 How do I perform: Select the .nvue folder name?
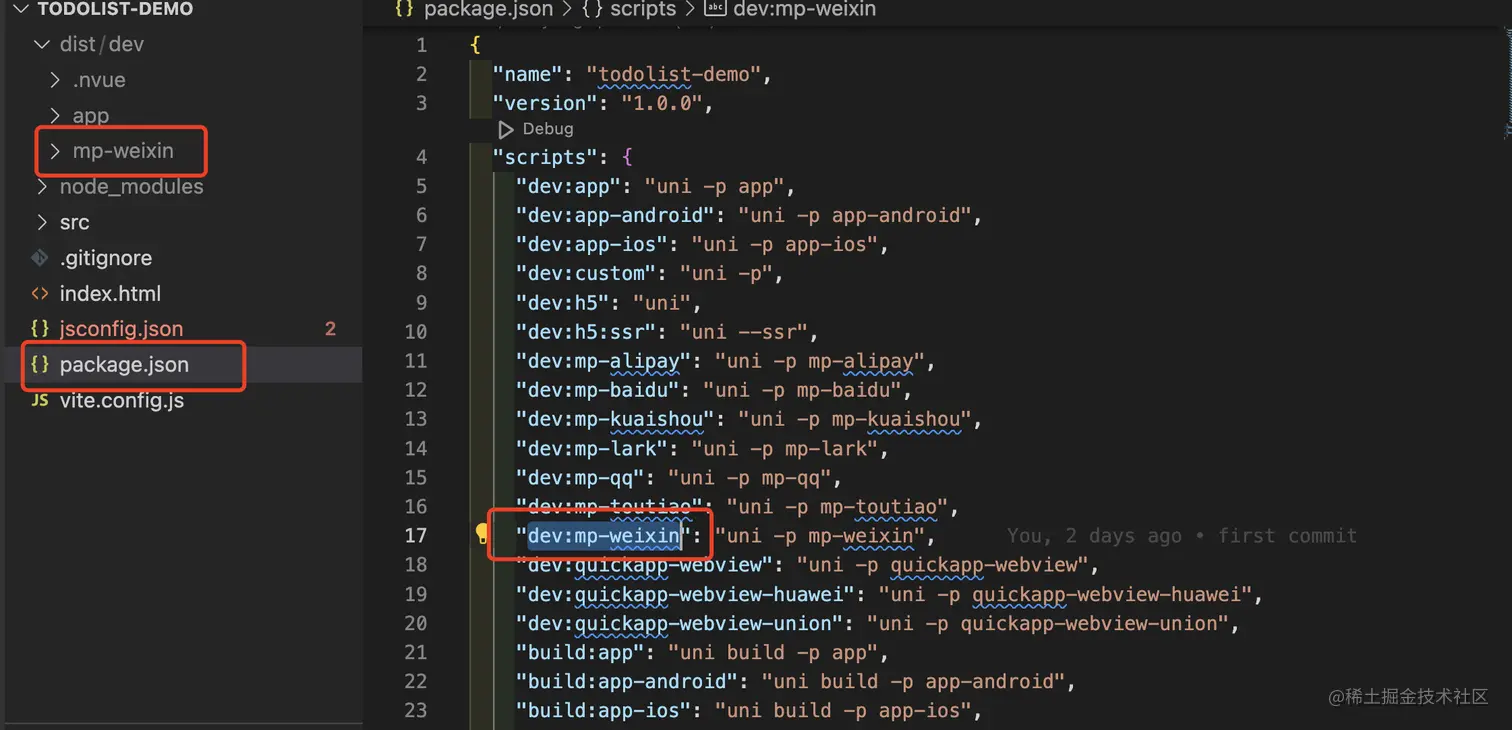[99, 80]
